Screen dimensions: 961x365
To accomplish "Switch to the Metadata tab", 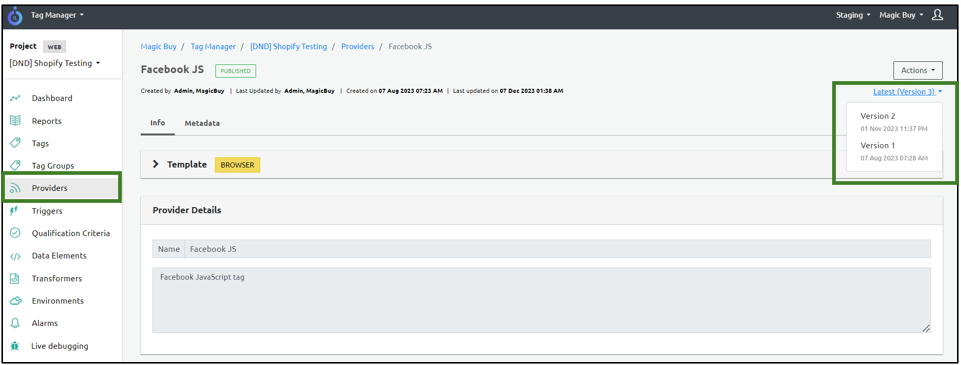I will pos(202,123).
